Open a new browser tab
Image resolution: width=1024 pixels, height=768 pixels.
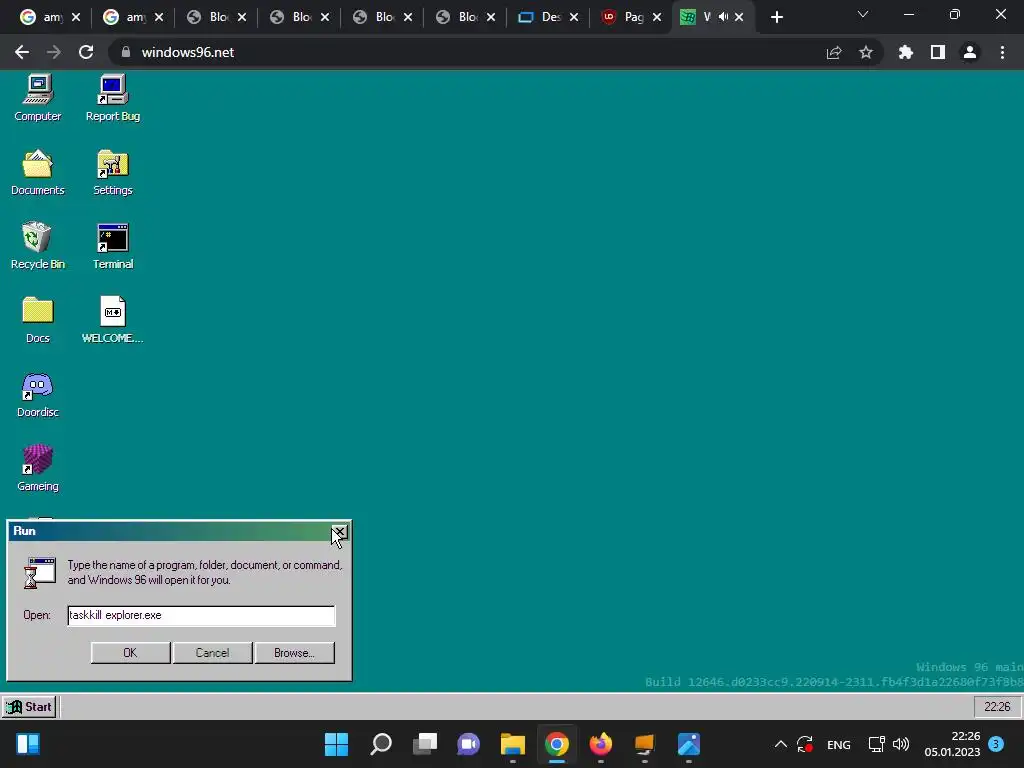coord(776,17)
